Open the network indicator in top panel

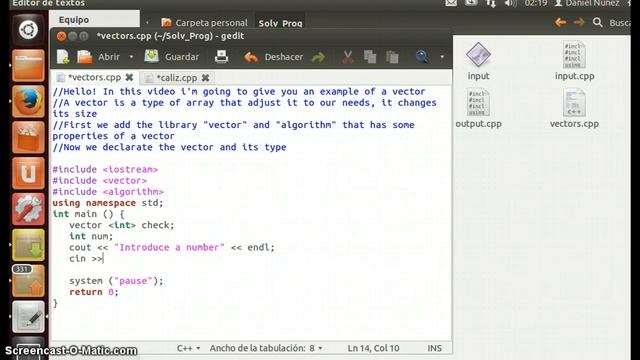[x=491, y=3]
